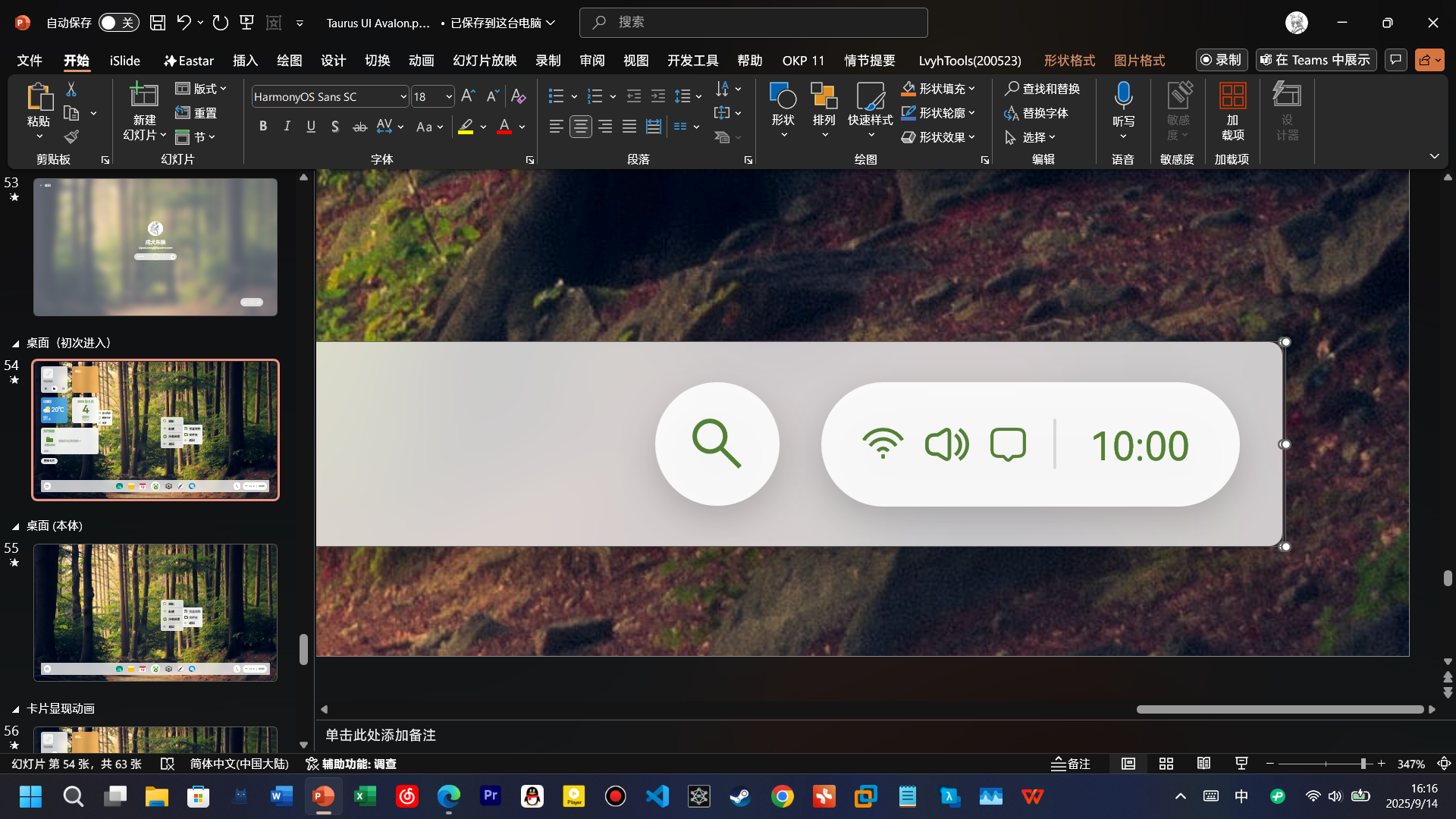
Task: Switch to Slide Sorter view icon
Action: click(1166, 764)
